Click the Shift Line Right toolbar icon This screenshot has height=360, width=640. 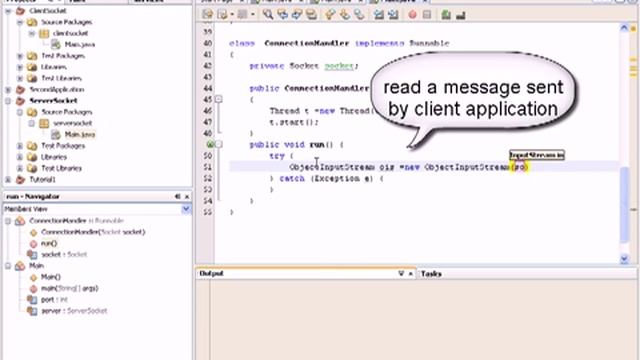pos(393,15)
